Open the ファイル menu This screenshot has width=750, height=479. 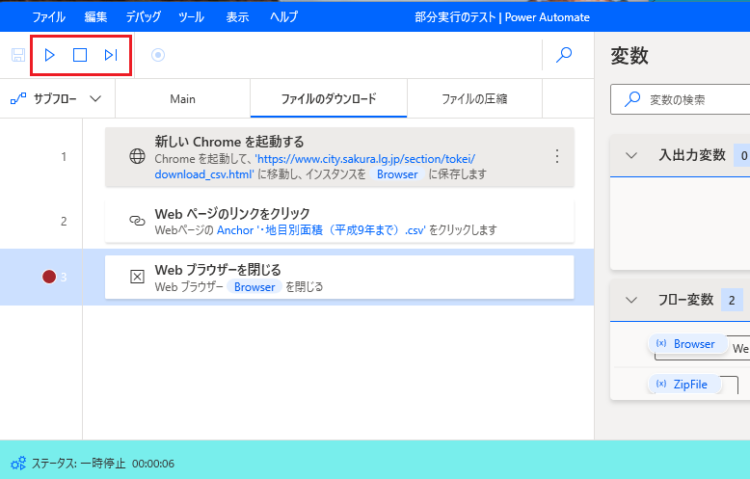[49, 17]
